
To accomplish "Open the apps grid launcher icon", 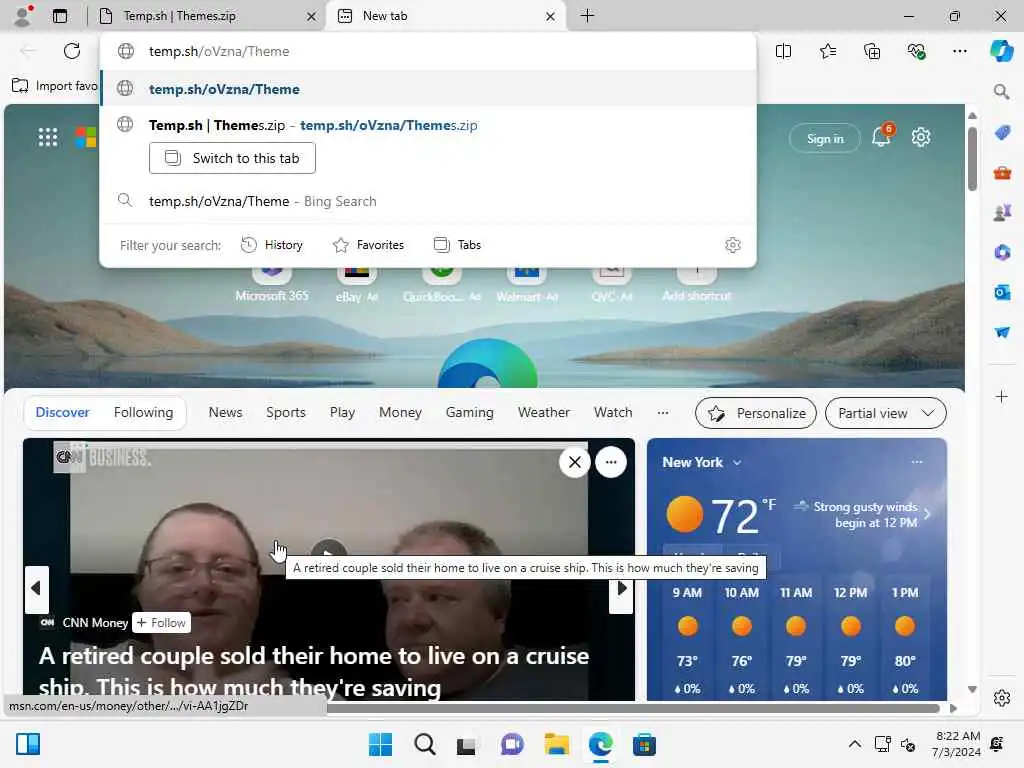I will [48, 137].
